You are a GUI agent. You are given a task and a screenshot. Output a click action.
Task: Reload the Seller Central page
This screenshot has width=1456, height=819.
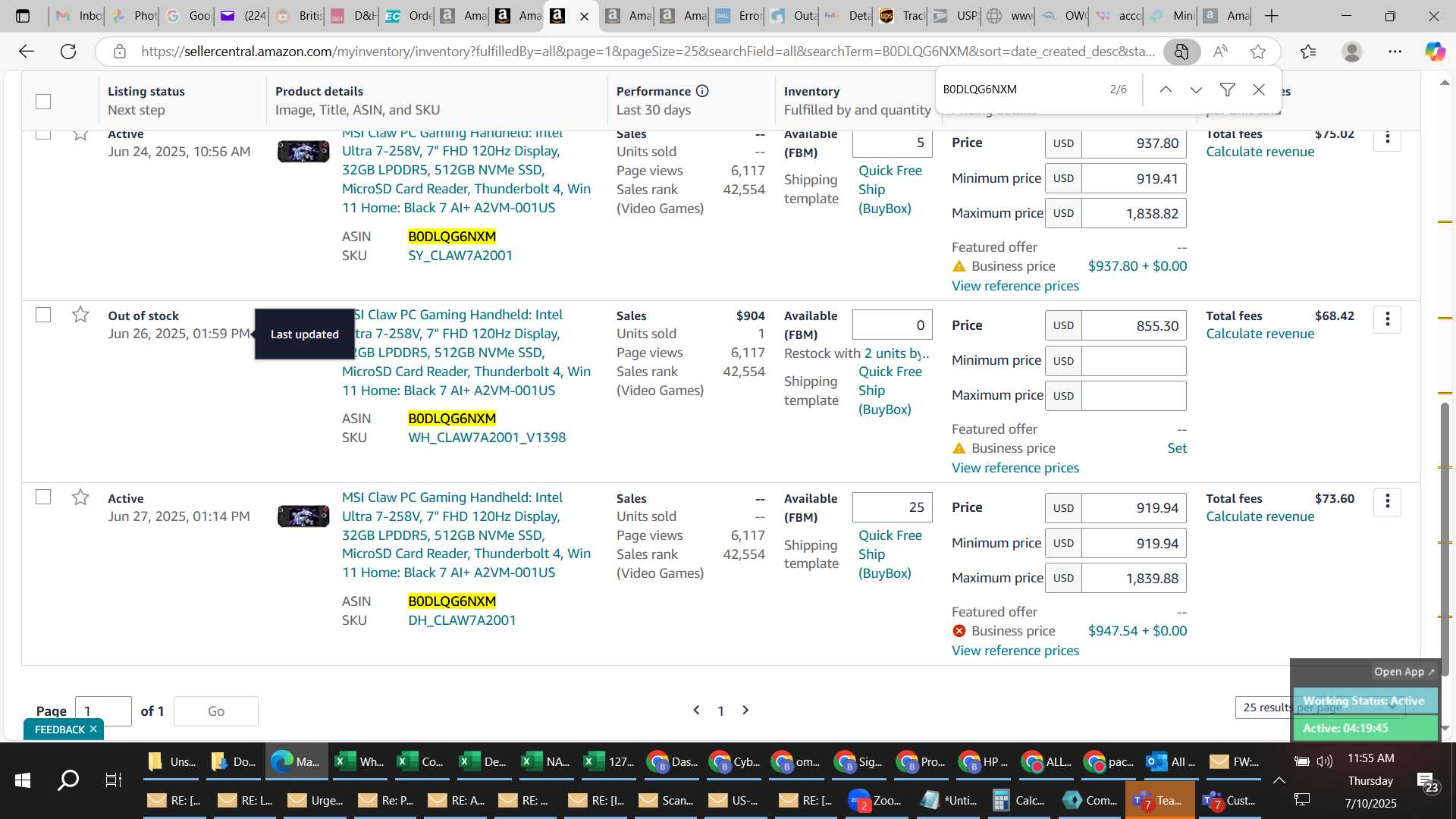(68, 52)
